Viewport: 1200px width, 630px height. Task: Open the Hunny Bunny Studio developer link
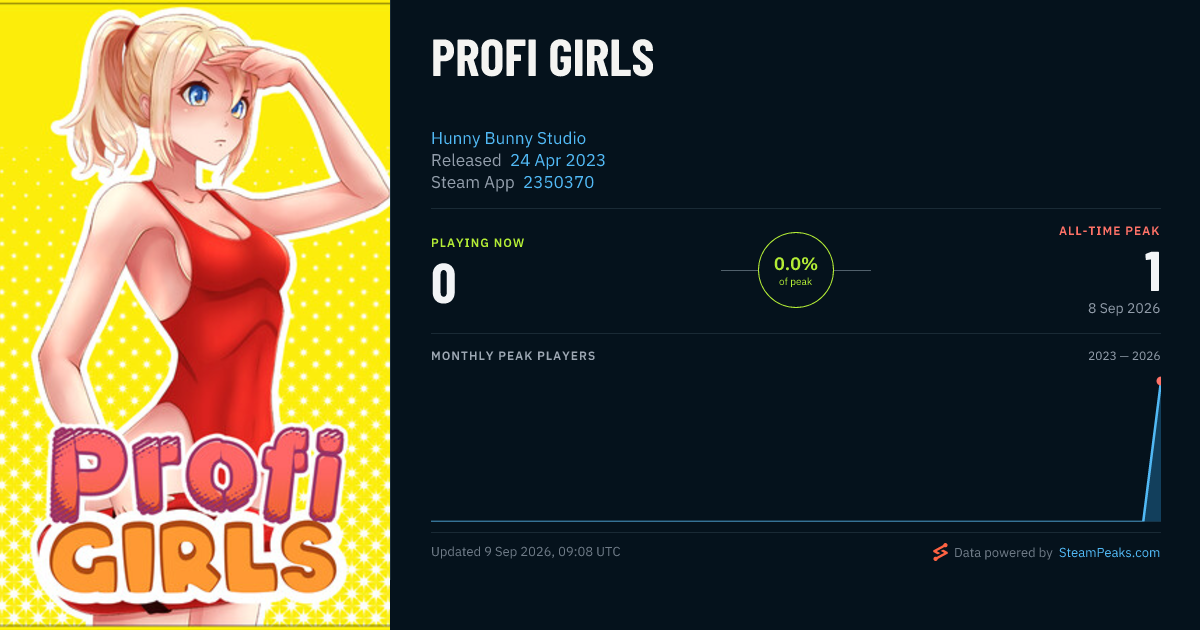508,138
